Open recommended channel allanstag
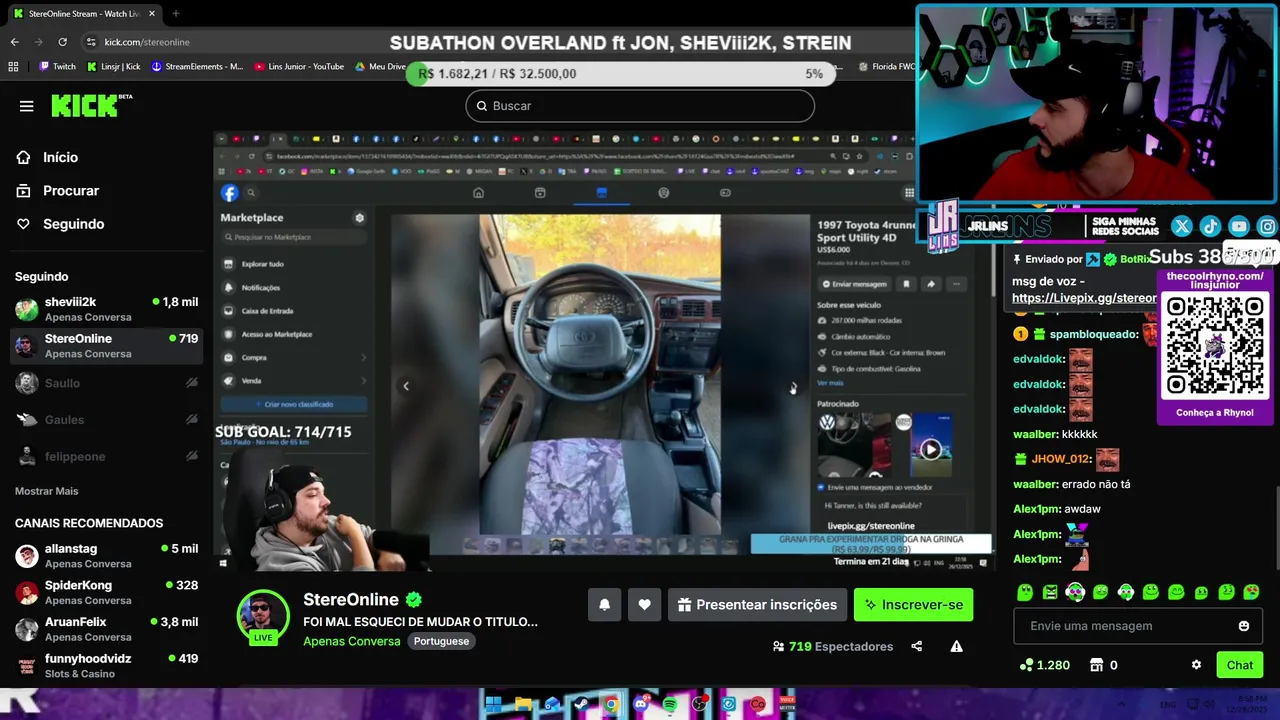Image resolution: width=1280 pixels, height=720 pixels. pyautogui.click(x=106, y=556)
